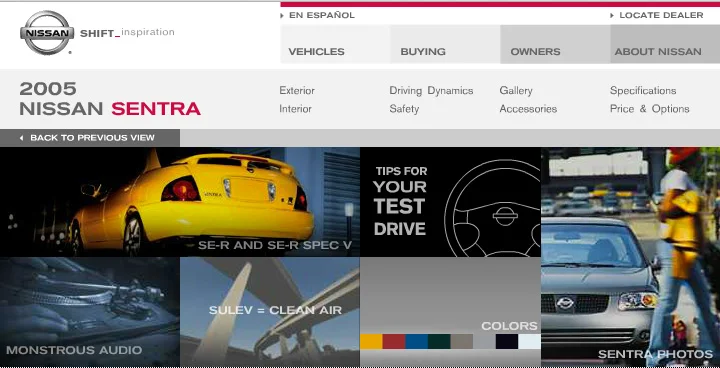720x368 pixels.
Task: Click the Colors label
Action: tap(509, 326)
